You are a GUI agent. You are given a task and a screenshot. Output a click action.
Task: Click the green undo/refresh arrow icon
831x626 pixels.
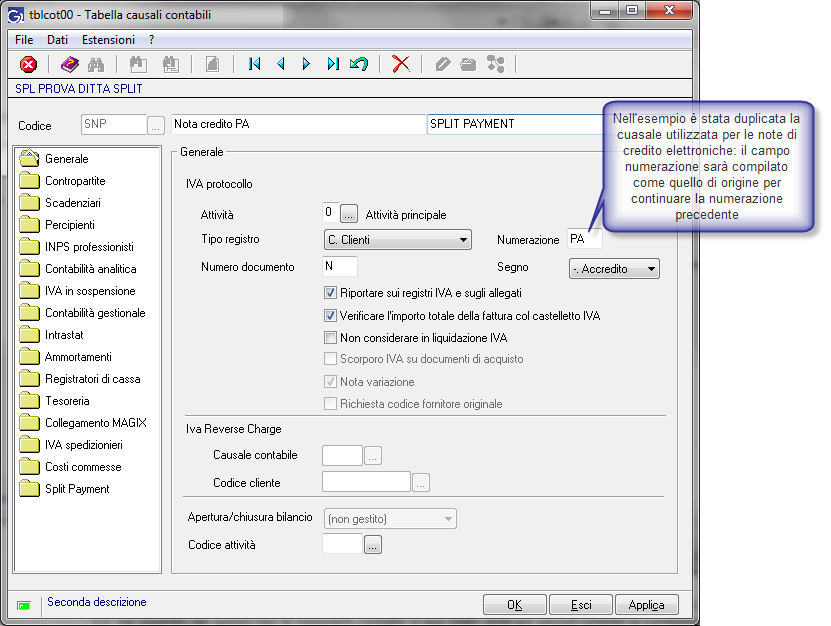tap(359, 64)
